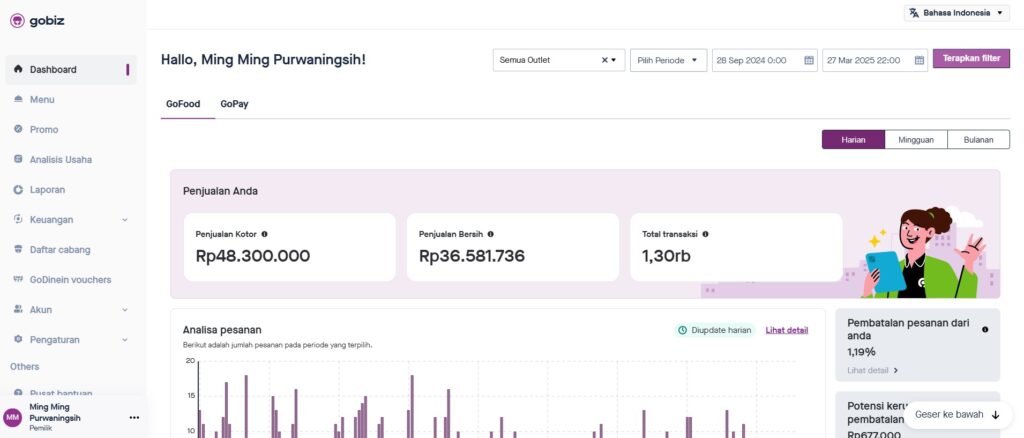Click the Analisa pesanan heading

coord(222,330)
